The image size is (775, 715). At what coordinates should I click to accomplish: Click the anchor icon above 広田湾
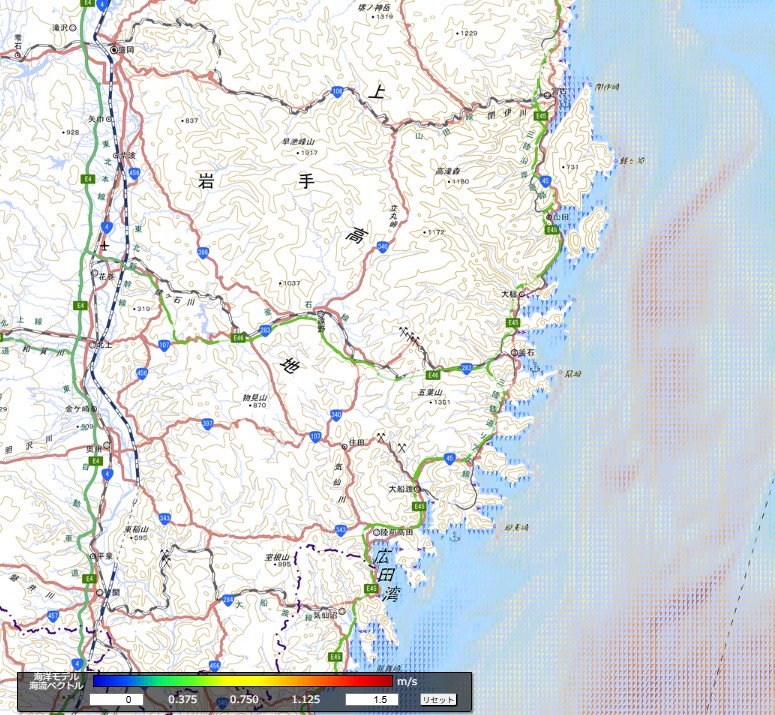[x=453, y=537]
